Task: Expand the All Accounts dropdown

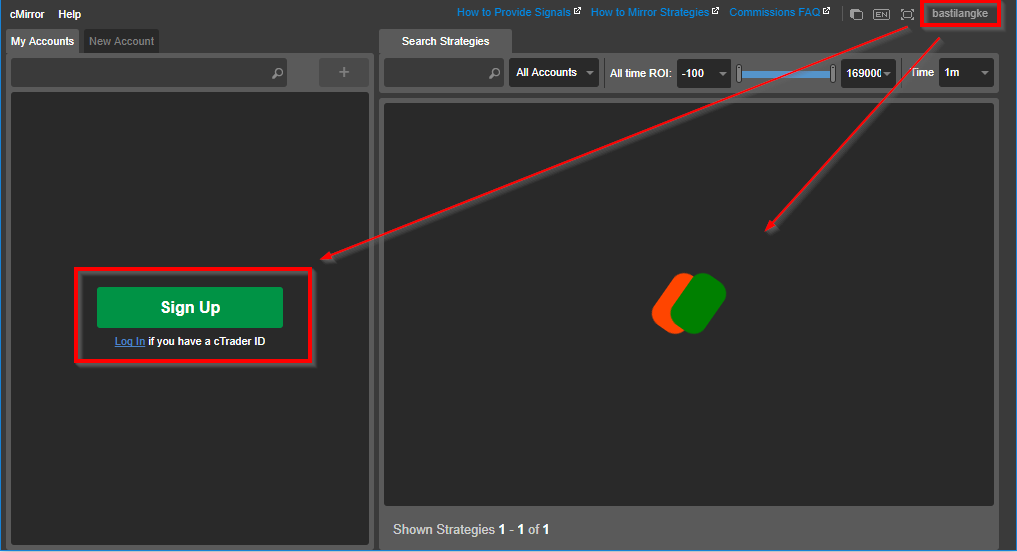Action: [554, 73]
